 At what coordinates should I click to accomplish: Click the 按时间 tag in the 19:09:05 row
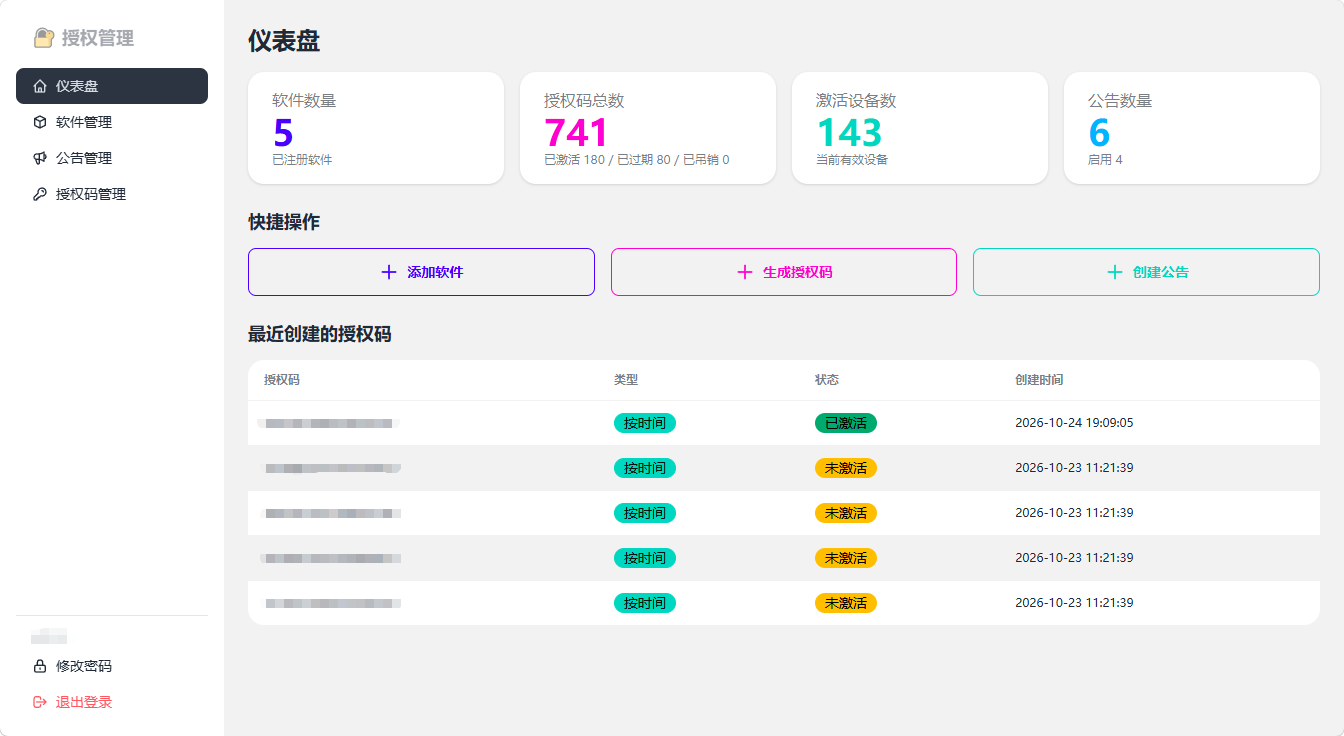pyautogui.click(x=645, y=423)
